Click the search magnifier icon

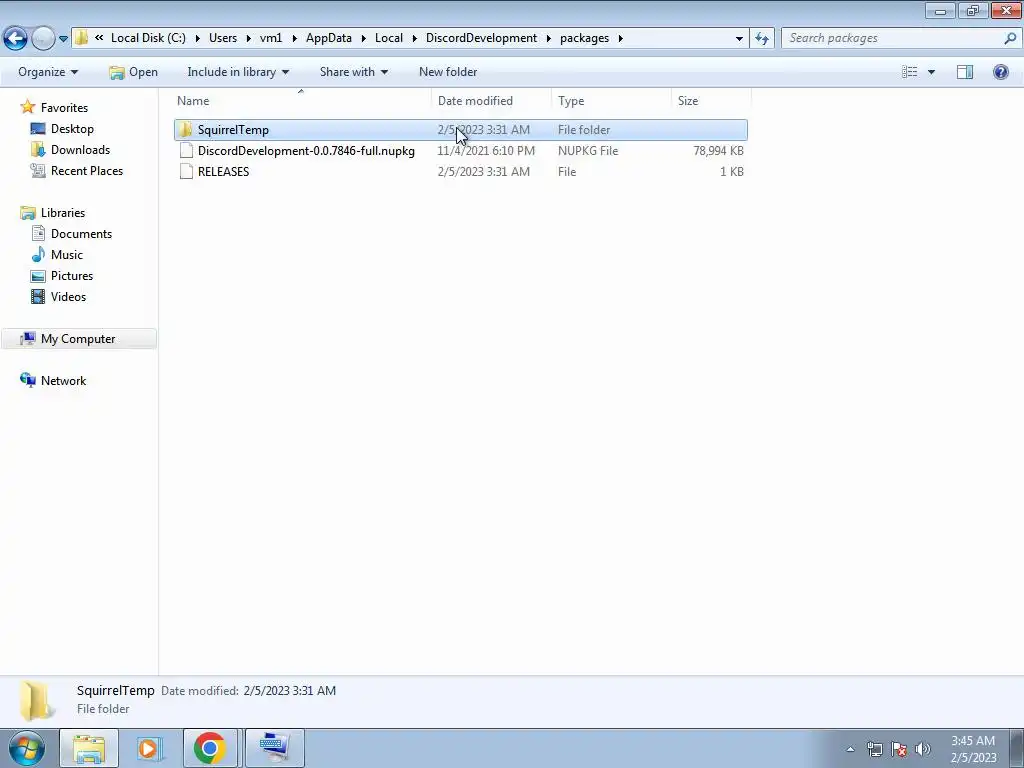[1010, 38]
